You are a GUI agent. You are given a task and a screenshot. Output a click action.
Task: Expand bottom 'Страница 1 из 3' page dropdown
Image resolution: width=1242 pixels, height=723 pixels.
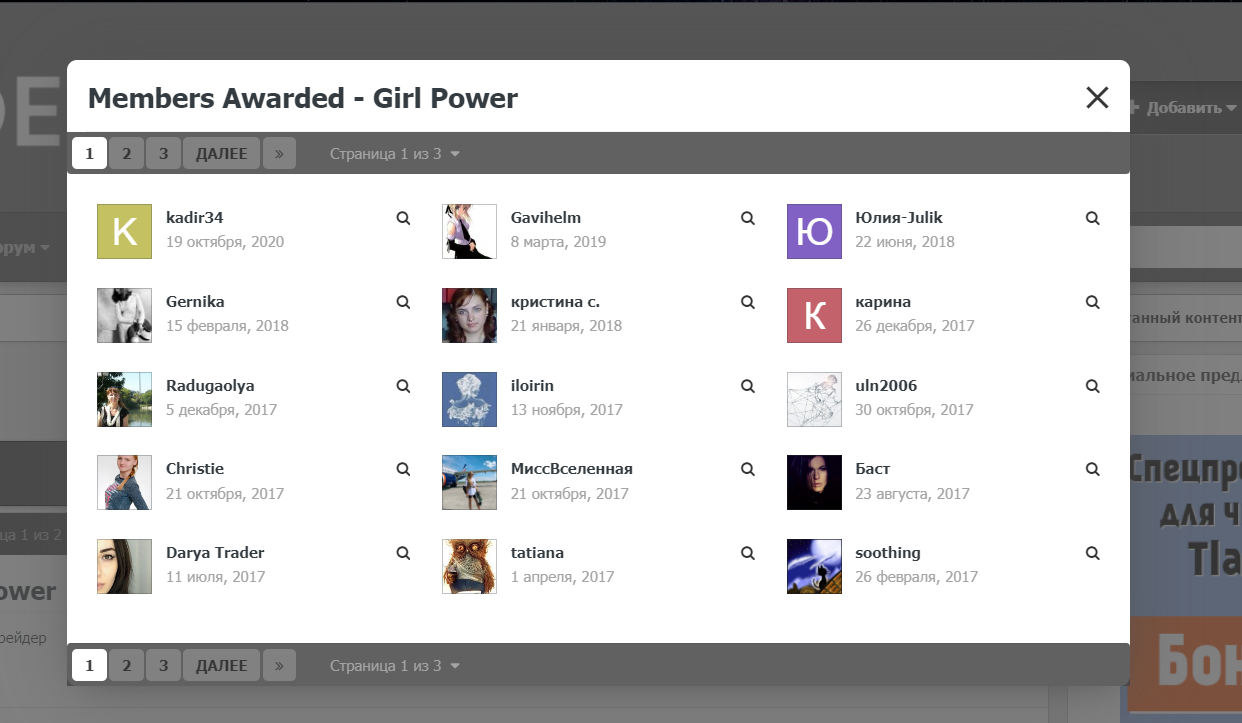(x=395, y=666)
